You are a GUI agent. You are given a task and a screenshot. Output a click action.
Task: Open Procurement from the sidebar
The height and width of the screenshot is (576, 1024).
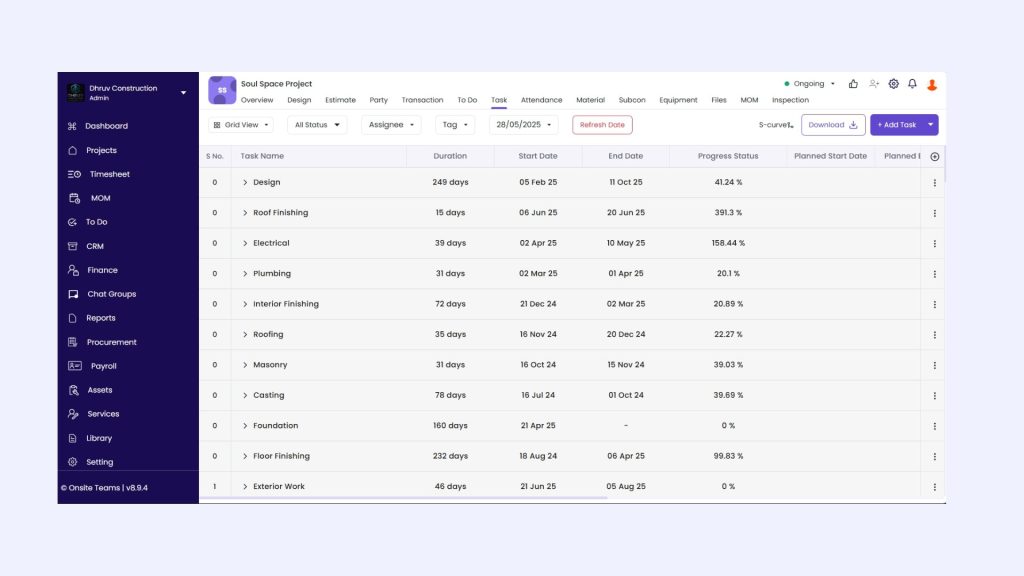pyautogui.click(x=111, y=342)
